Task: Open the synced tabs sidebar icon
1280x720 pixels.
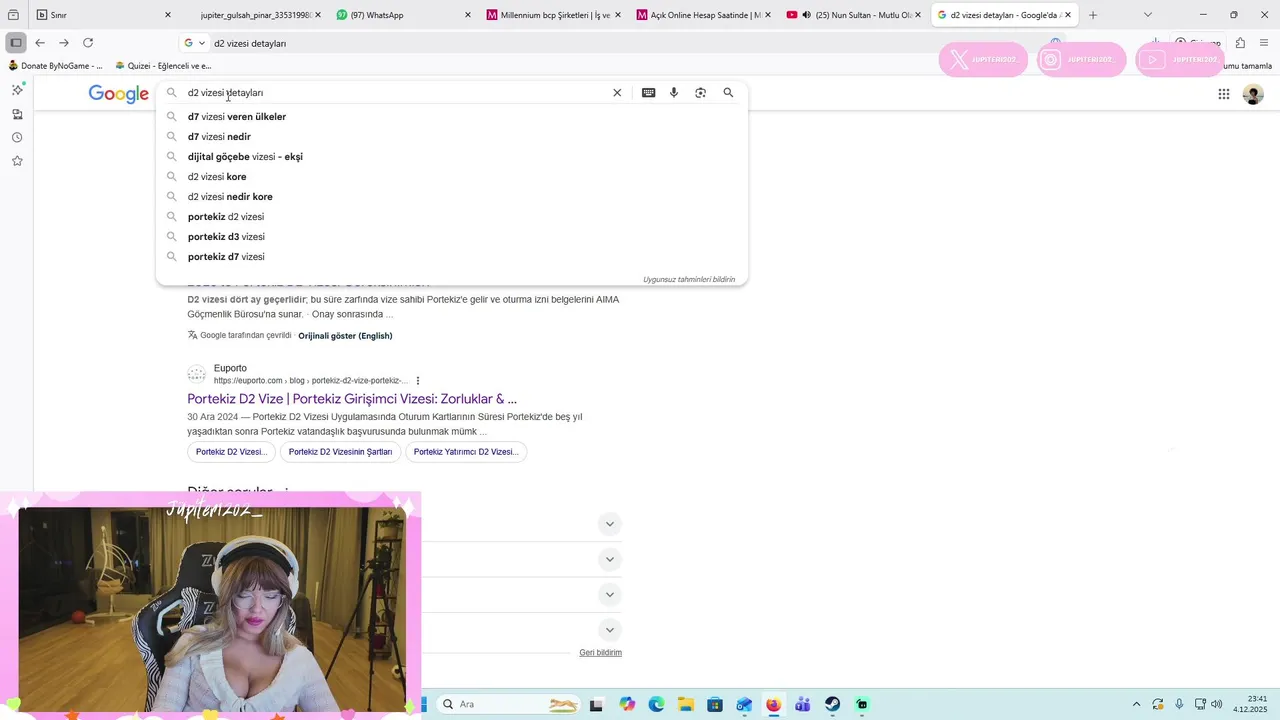Action: click(x=17, y=114)
